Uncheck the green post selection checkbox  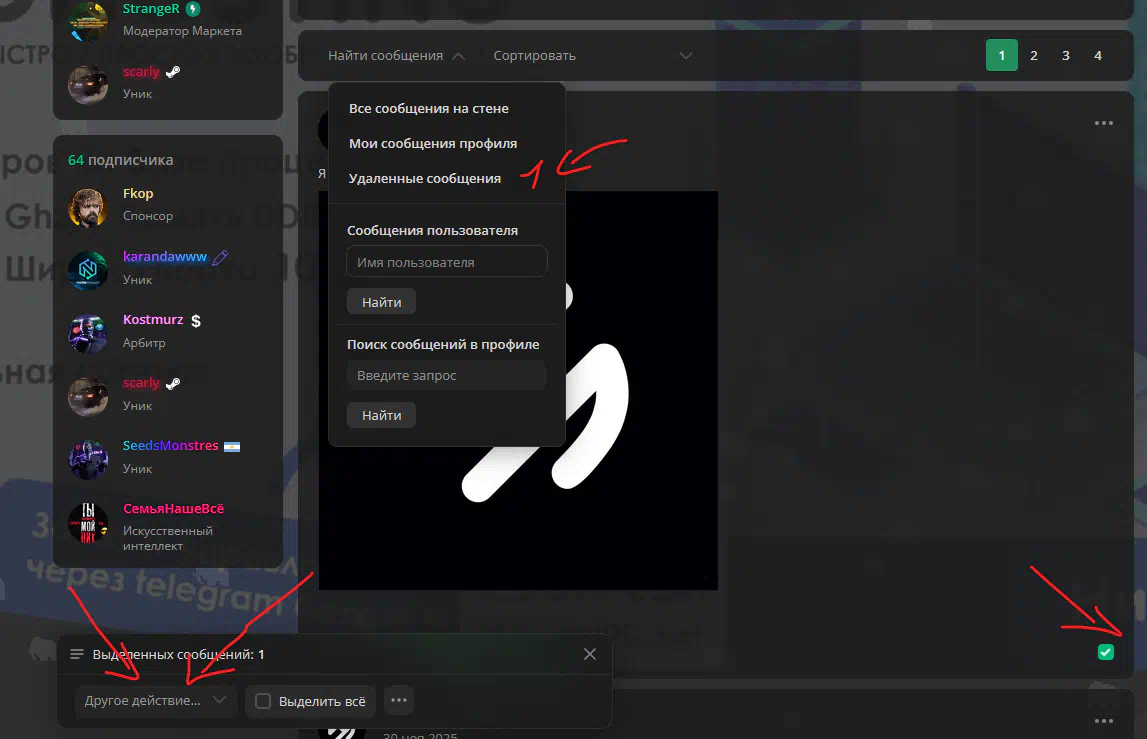click(x=1105, y=653)
